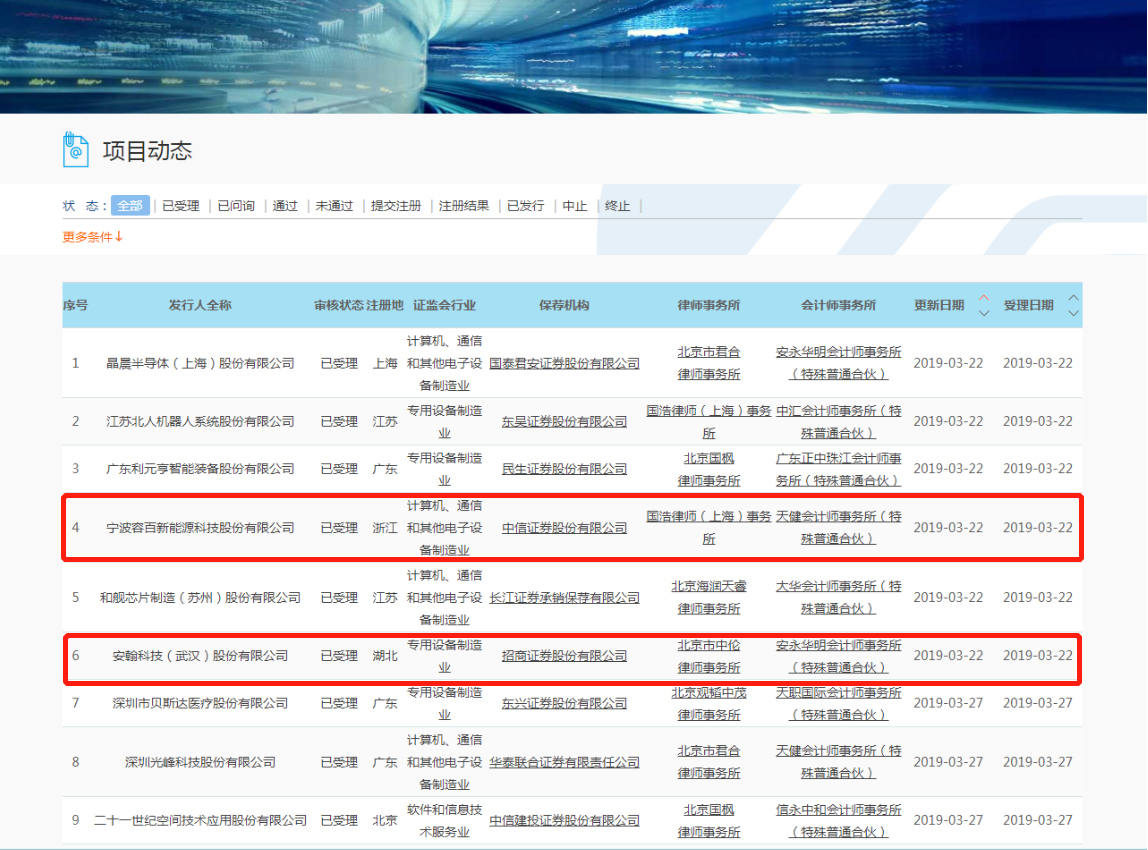
Task: Filter by 注册结果 status
Action: coord(464,206)
